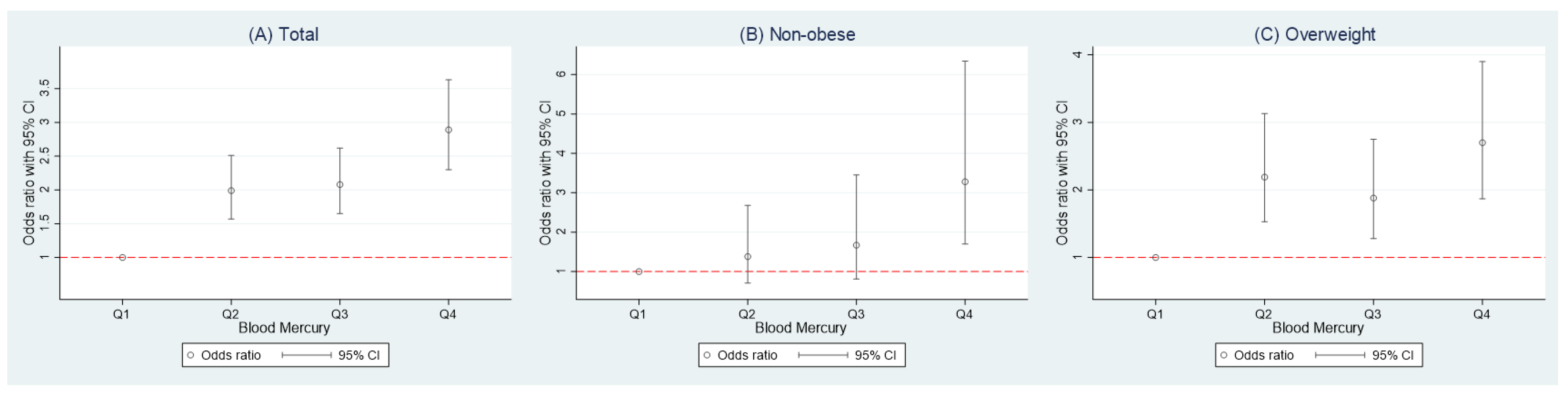The width and height of the screenshot is (1568, 394).
Task: Click the Q3 tick label in Total panel
Action: coord(339,314)
